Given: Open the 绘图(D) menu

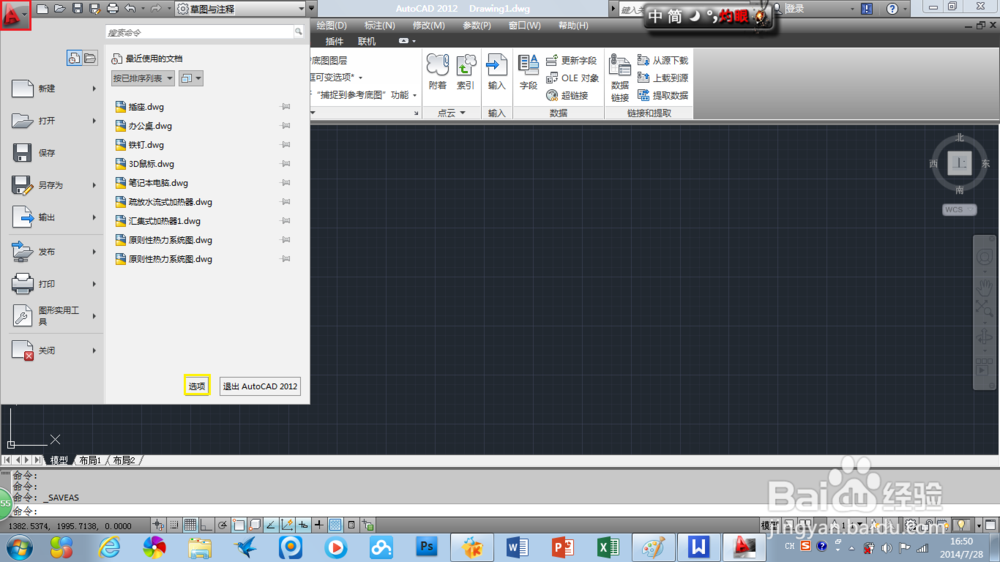Looking at the screenshot, I should point(332,26).
